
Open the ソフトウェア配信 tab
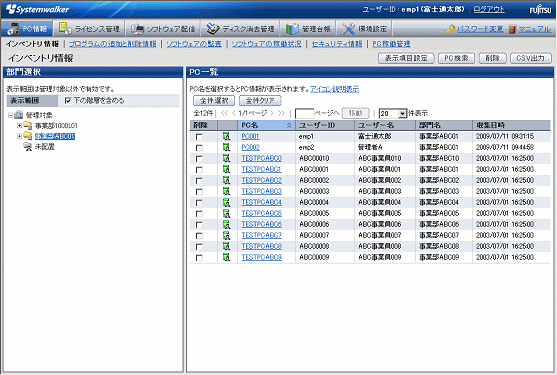pyautogui.click(x=163, y=29)
